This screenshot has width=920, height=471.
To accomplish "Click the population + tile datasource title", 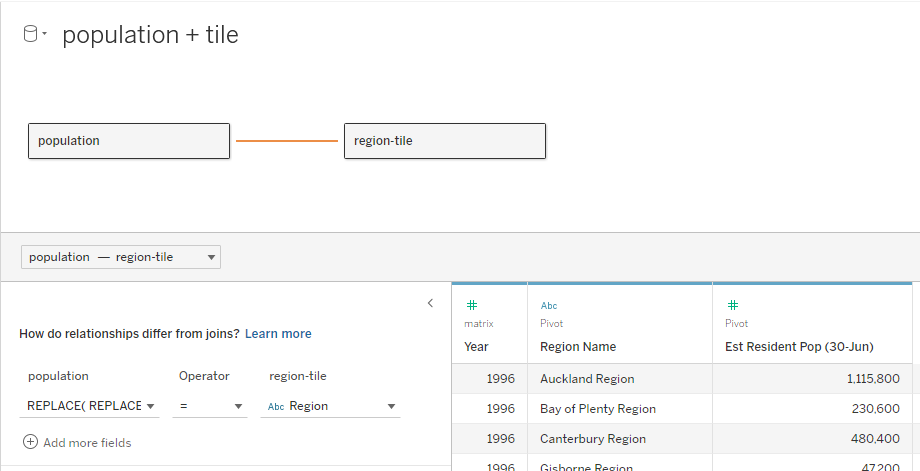I will 150,35.
